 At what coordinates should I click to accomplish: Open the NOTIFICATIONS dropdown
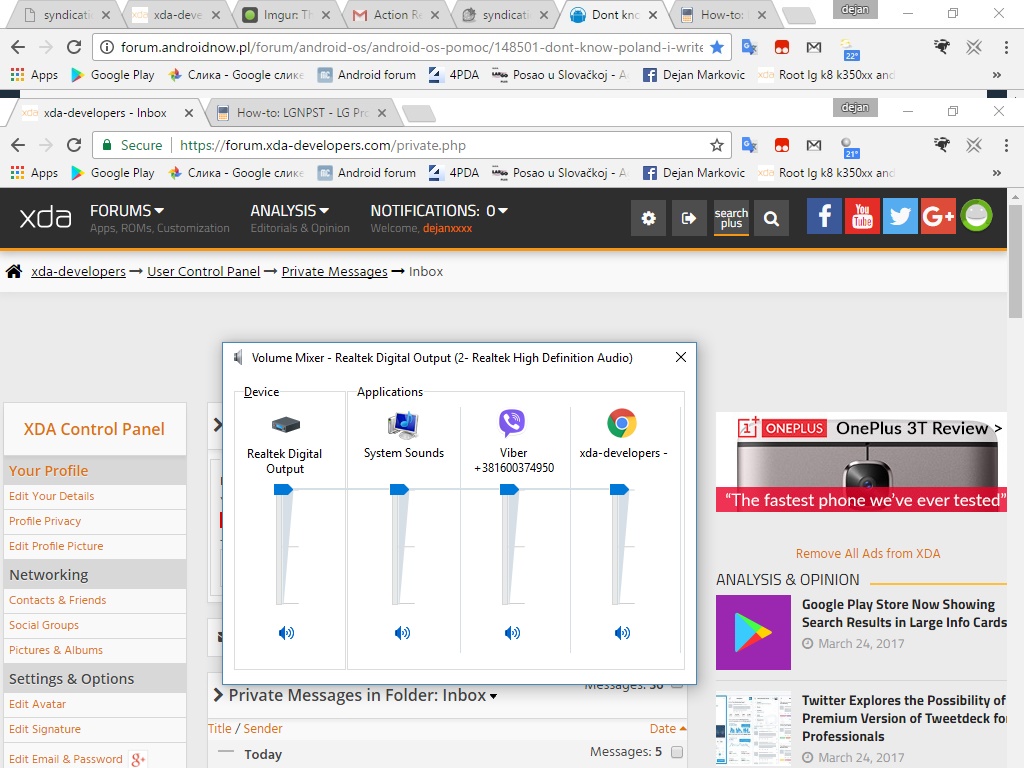click(439, 211)
